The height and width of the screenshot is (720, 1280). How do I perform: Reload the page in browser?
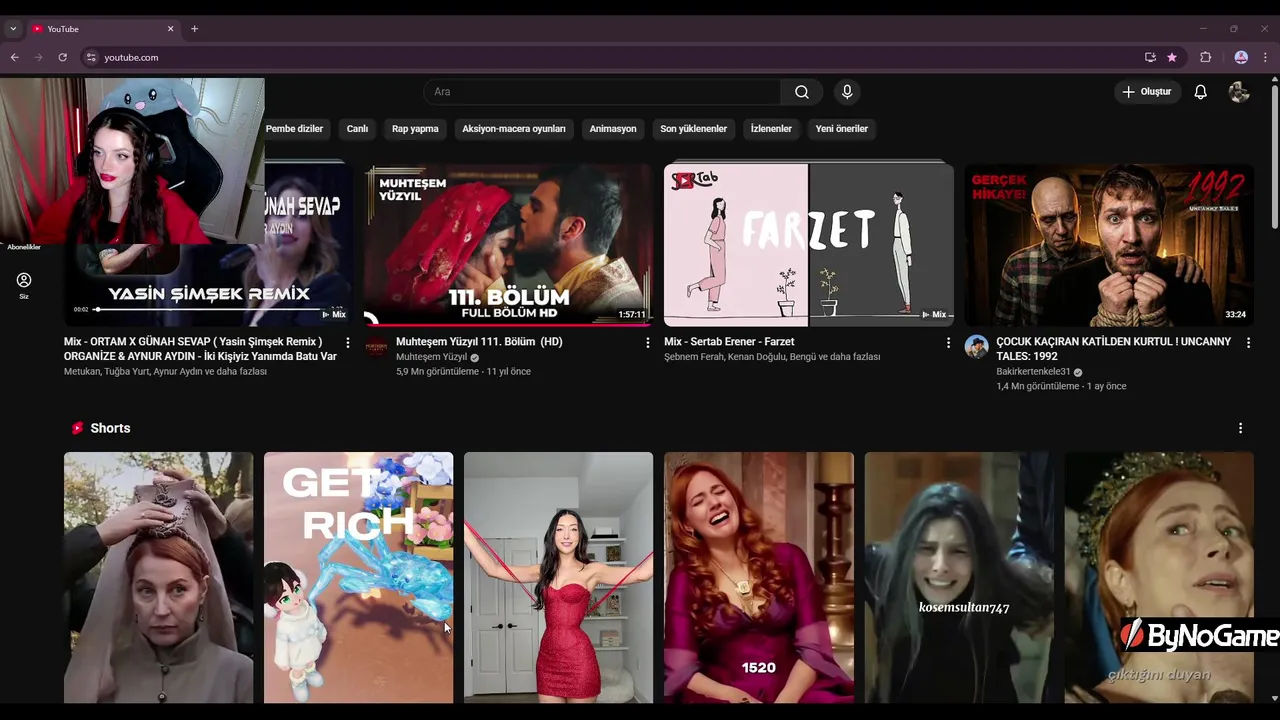click(x=62, y=58)
